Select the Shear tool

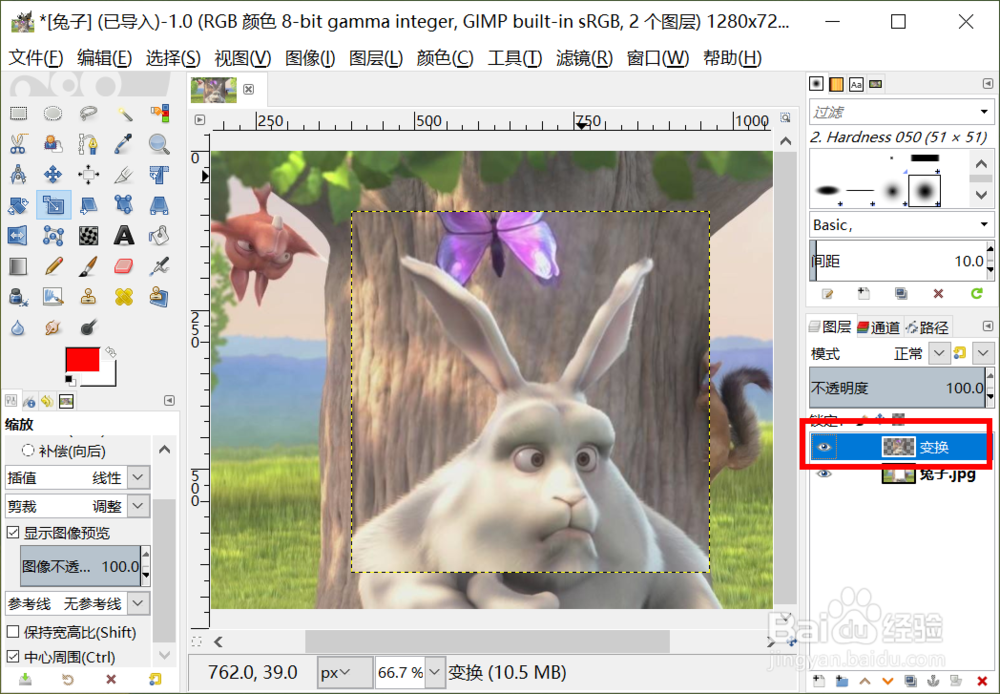tap(88, 205)
